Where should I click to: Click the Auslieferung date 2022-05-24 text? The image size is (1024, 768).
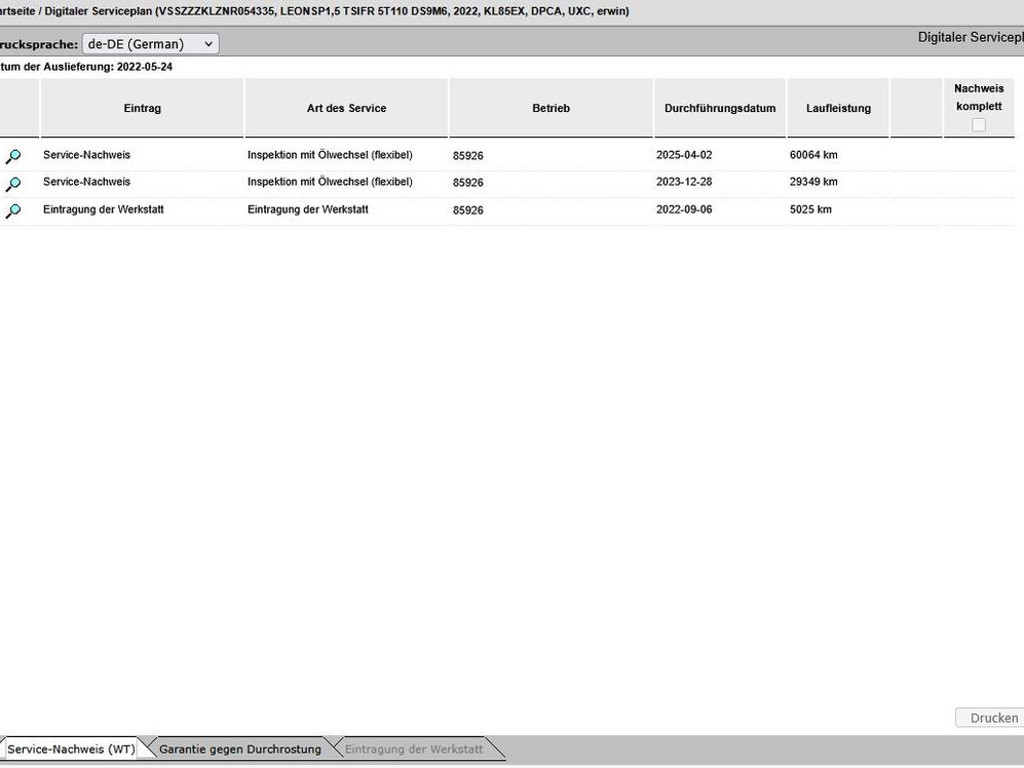point(144,67)
